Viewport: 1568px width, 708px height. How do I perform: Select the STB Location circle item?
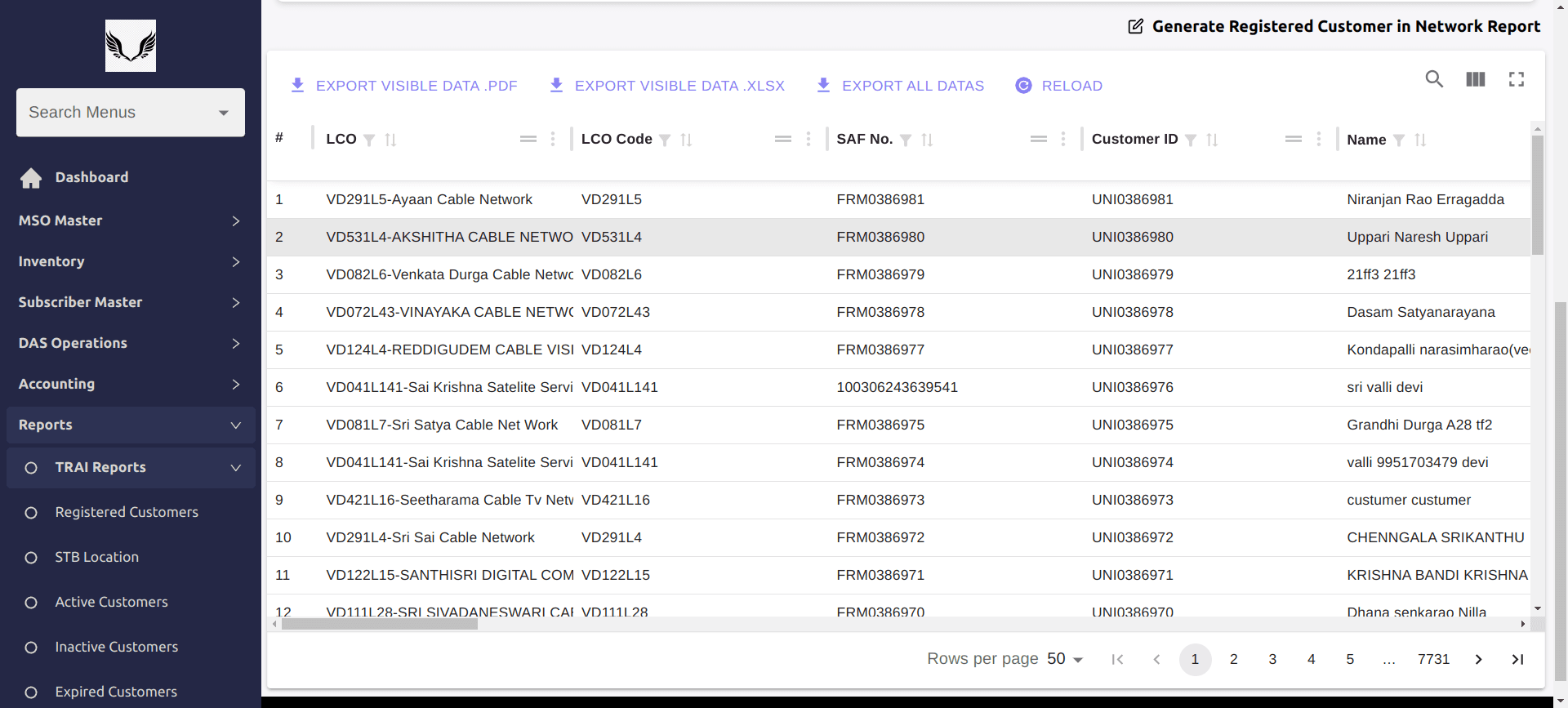(x=31, y=558)
